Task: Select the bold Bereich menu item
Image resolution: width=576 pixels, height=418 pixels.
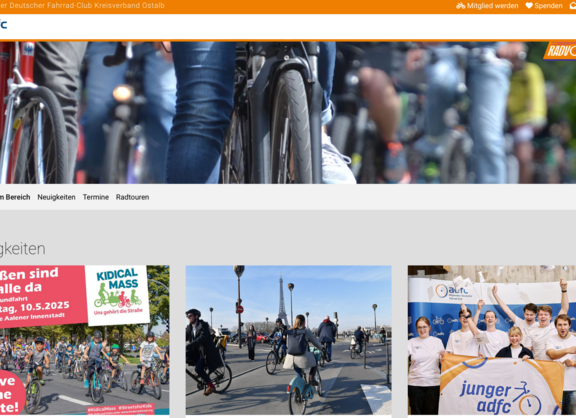Action: pos(15,197)
